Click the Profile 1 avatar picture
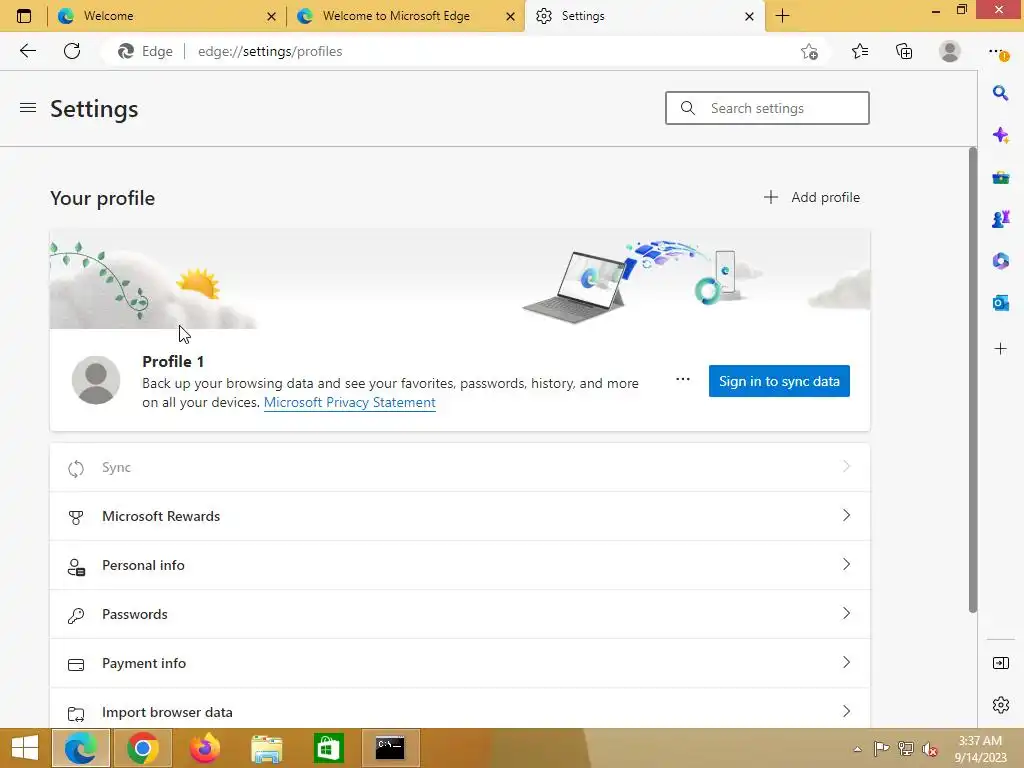Viewport: 1024px width, 768px height. tap(96, 380)
